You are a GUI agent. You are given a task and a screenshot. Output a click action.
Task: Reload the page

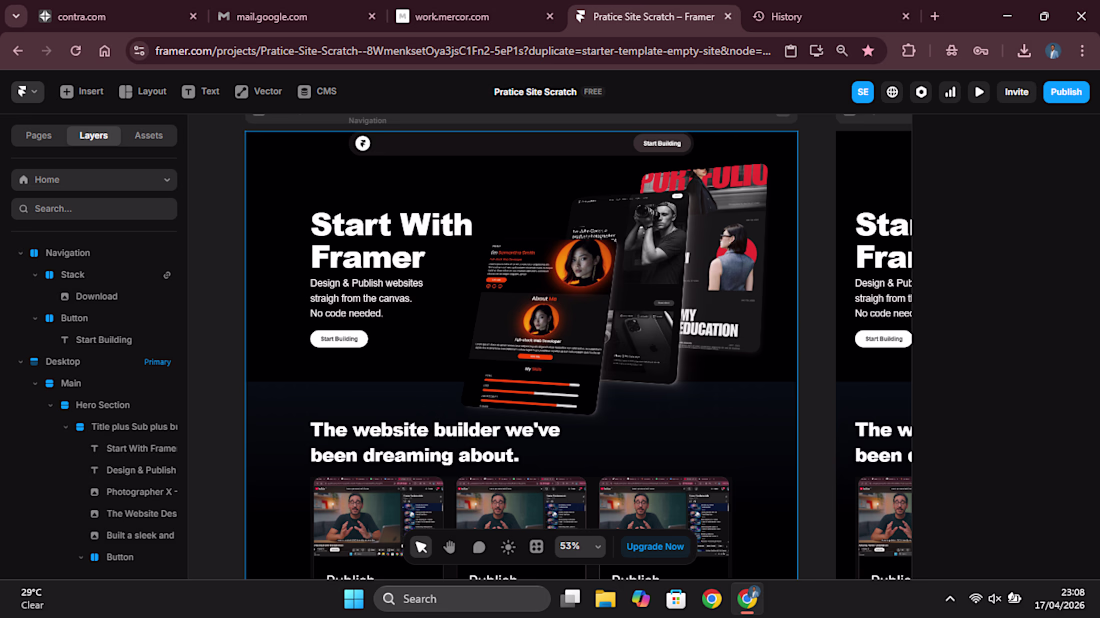(76, 51)
